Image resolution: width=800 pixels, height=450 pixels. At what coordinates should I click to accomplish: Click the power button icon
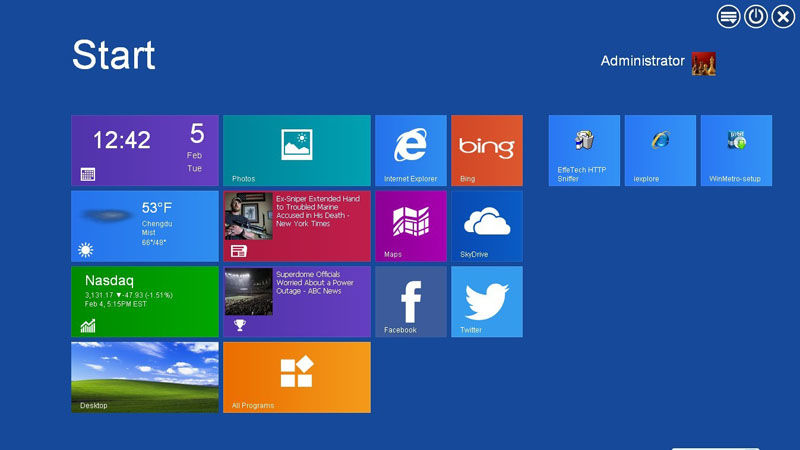coord(756,17)
